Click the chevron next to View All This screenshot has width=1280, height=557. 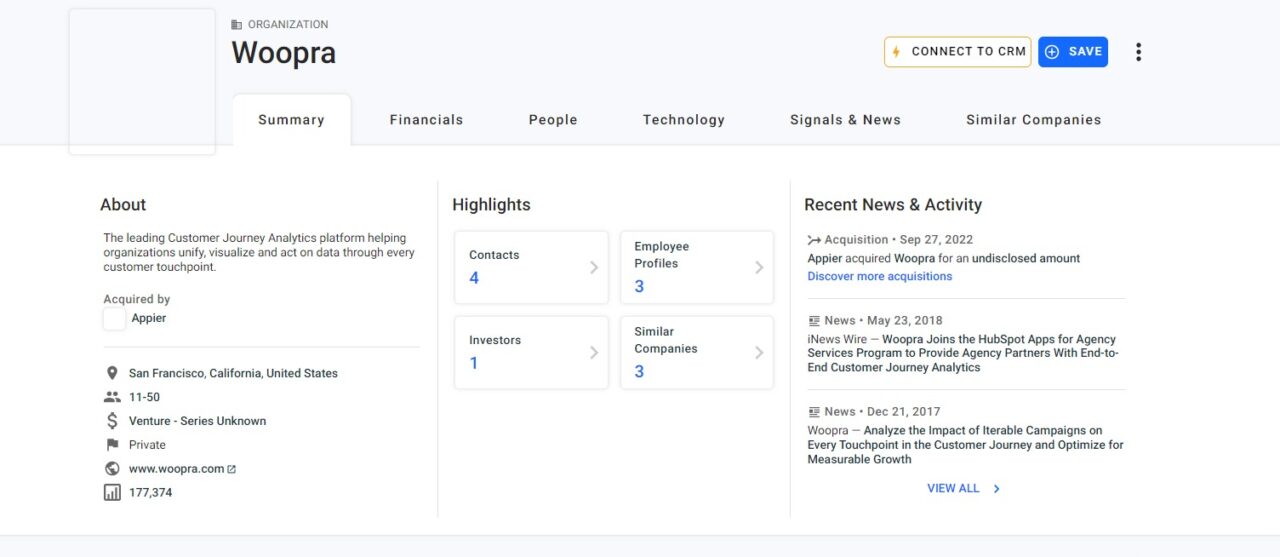(996, 489)
